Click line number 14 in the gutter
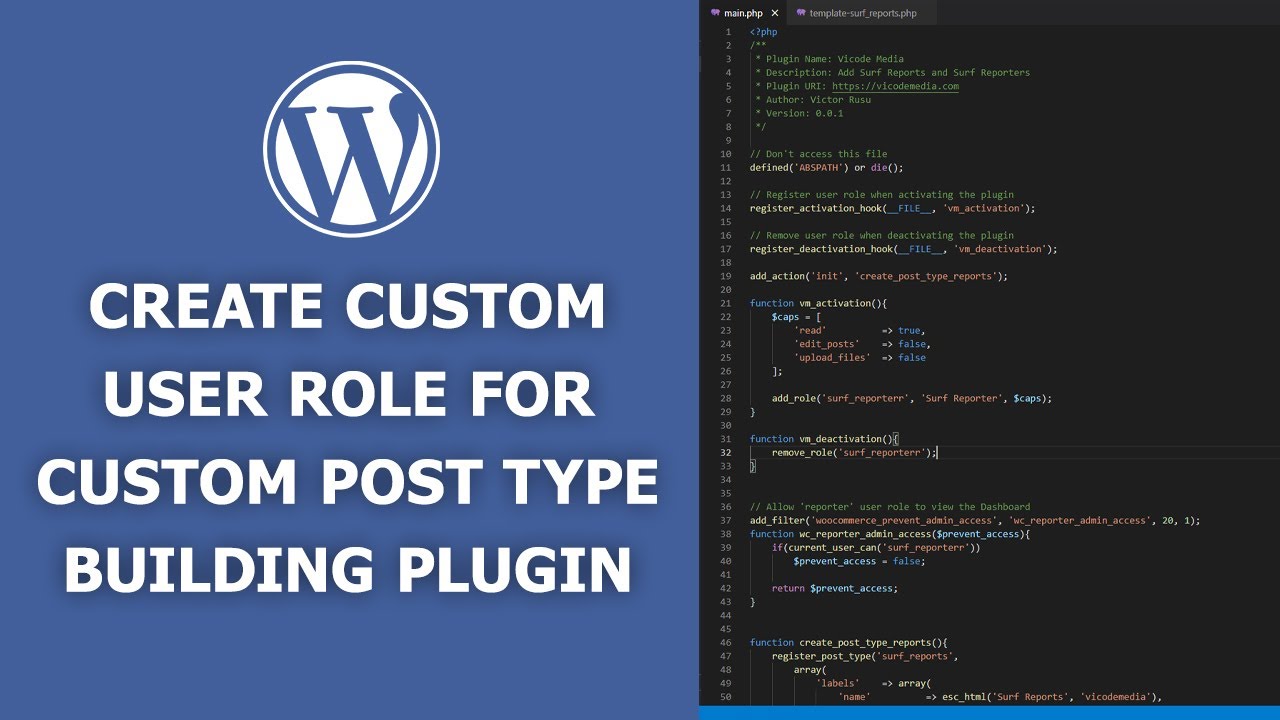This screenshot has height=720, width=1280. click(726, 208)
